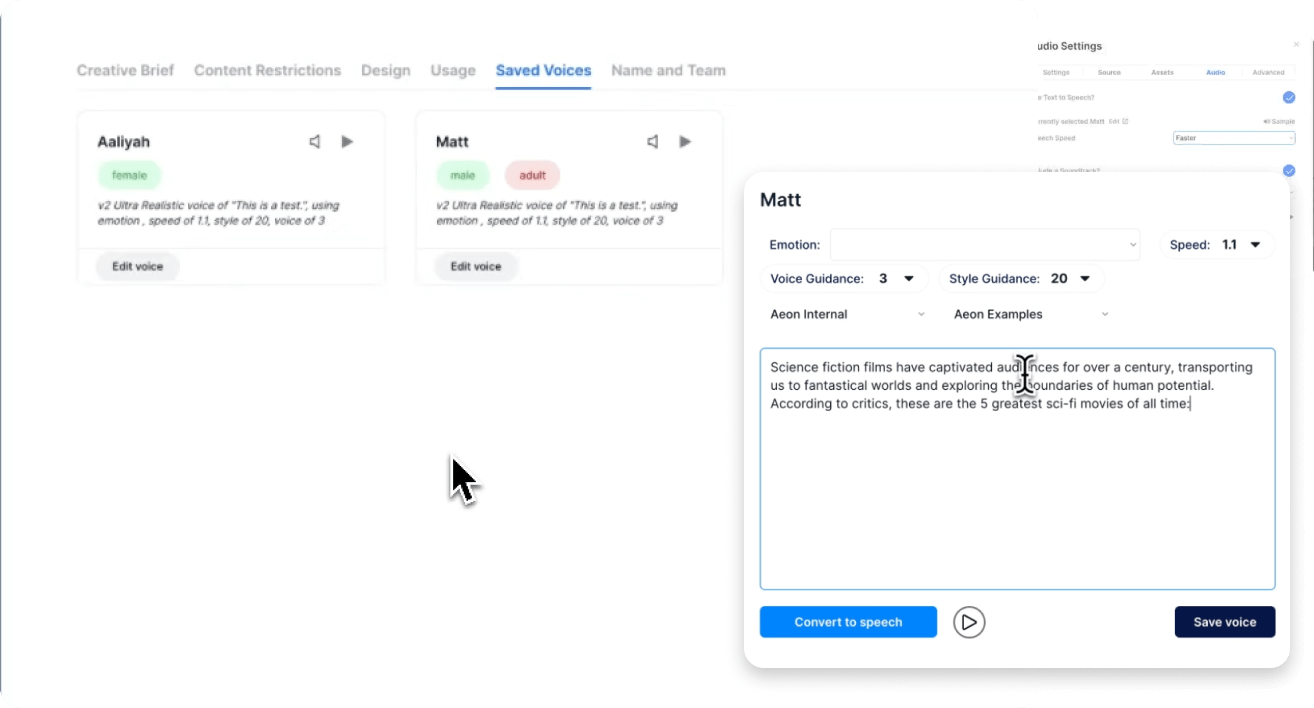Open the Edit link icon beside selected Matt
This screenshot has height=708, width=1314.
[1125, 121]
